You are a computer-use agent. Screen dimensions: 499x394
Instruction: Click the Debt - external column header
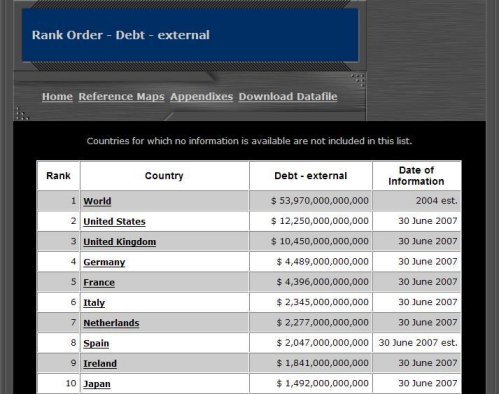311,176
